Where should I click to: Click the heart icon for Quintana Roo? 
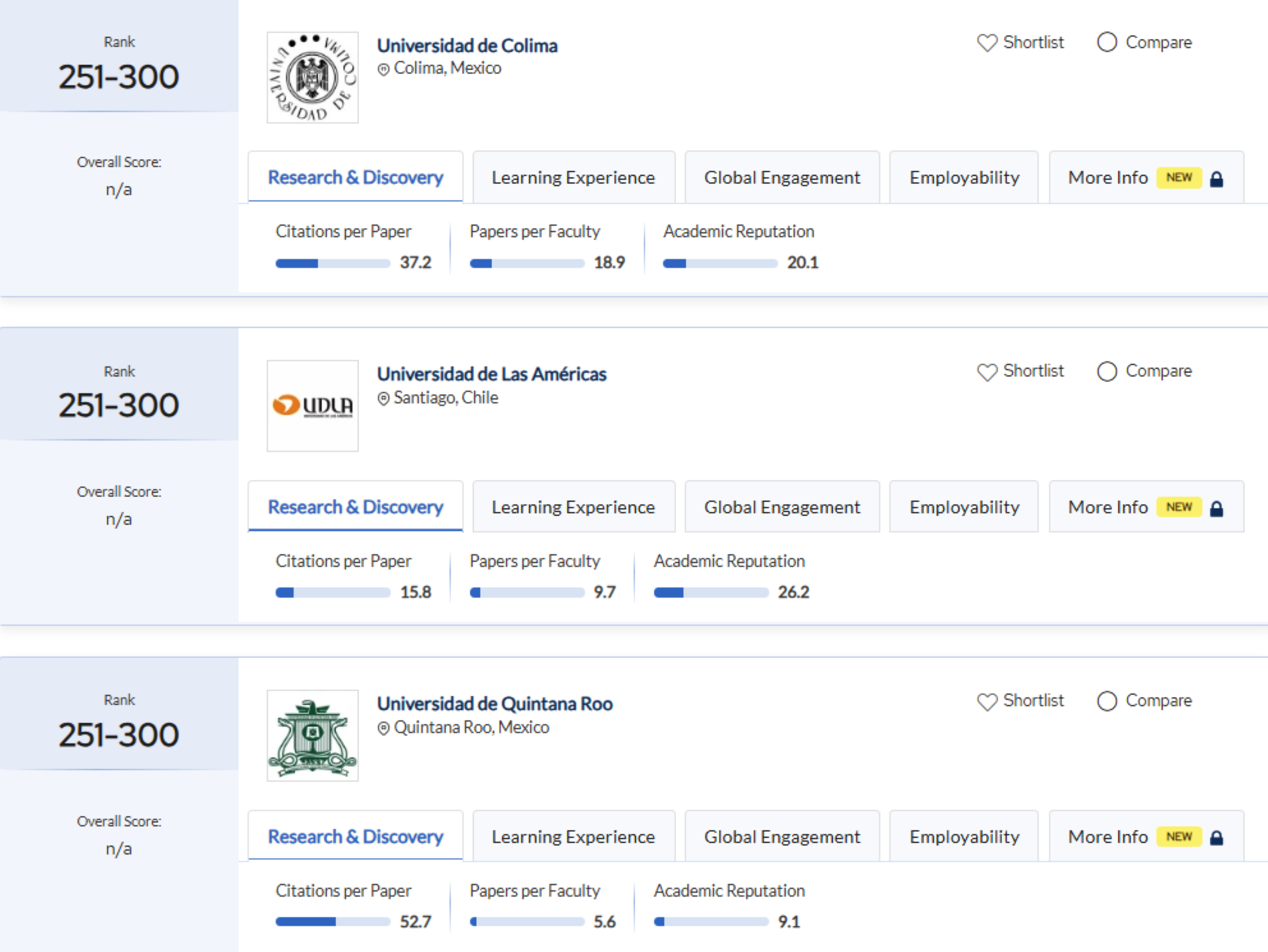tap(987, 701)
